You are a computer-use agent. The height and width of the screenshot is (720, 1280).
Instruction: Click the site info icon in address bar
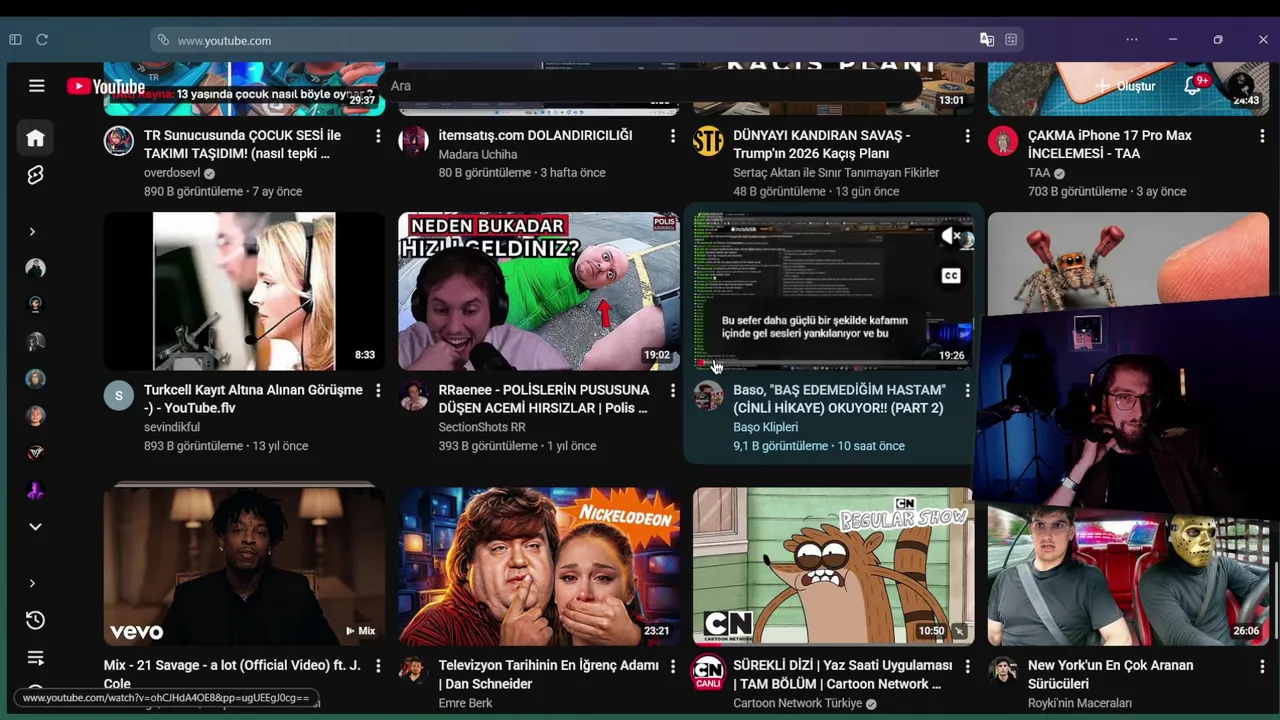point(163,40)
